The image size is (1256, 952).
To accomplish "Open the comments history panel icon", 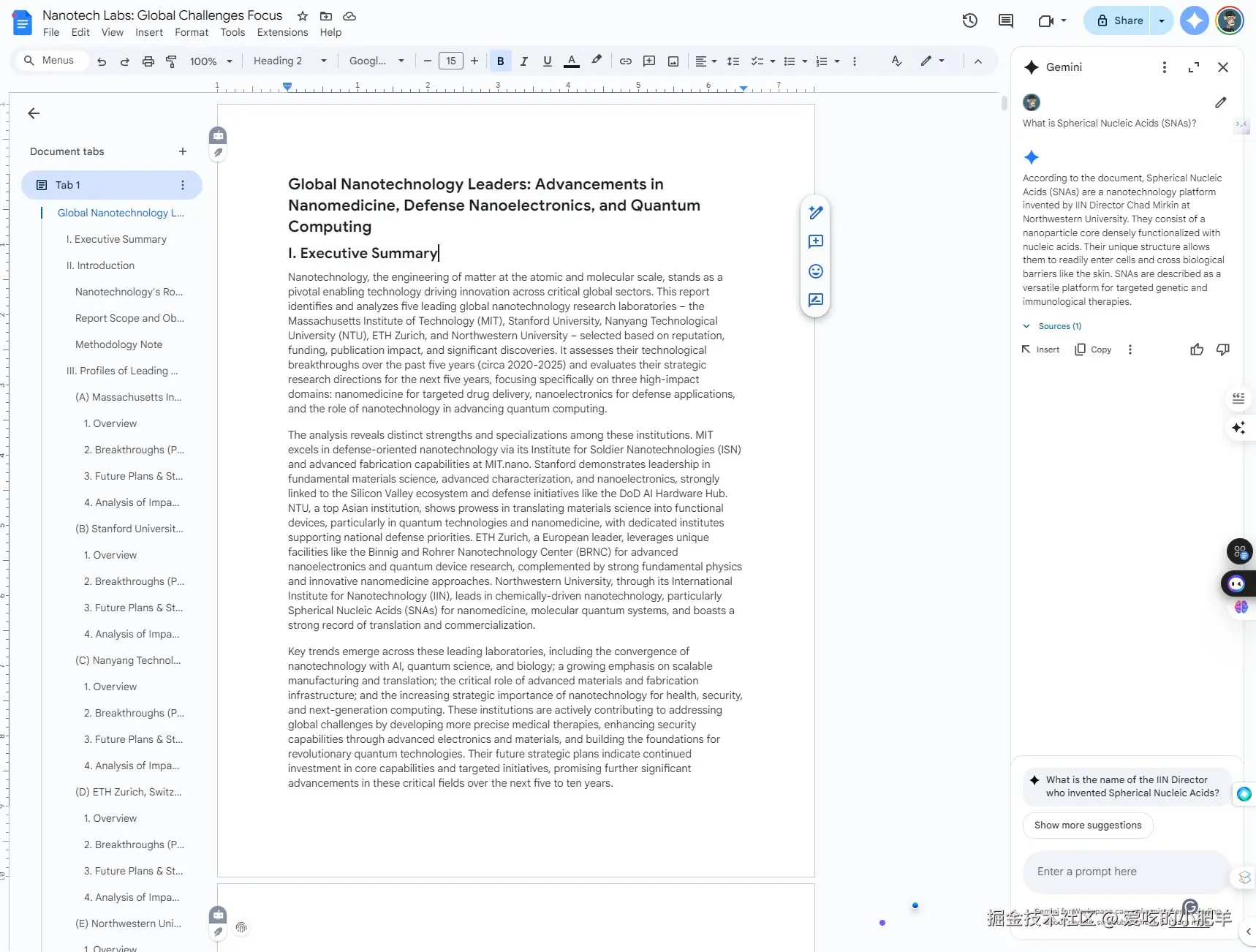I will pyautogui.click(x=1006, y=20).
